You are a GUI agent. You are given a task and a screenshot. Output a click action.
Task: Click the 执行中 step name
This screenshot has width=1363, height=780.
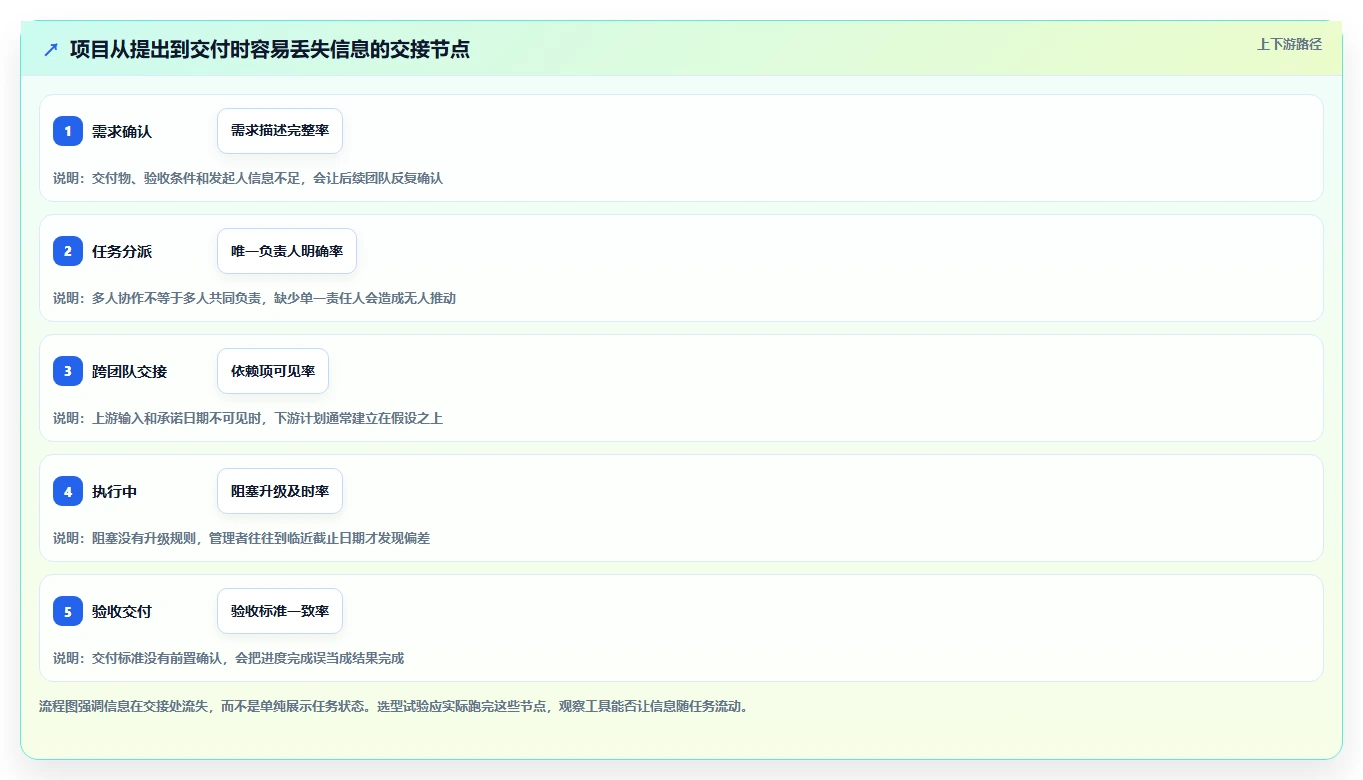tap(115, 491)
